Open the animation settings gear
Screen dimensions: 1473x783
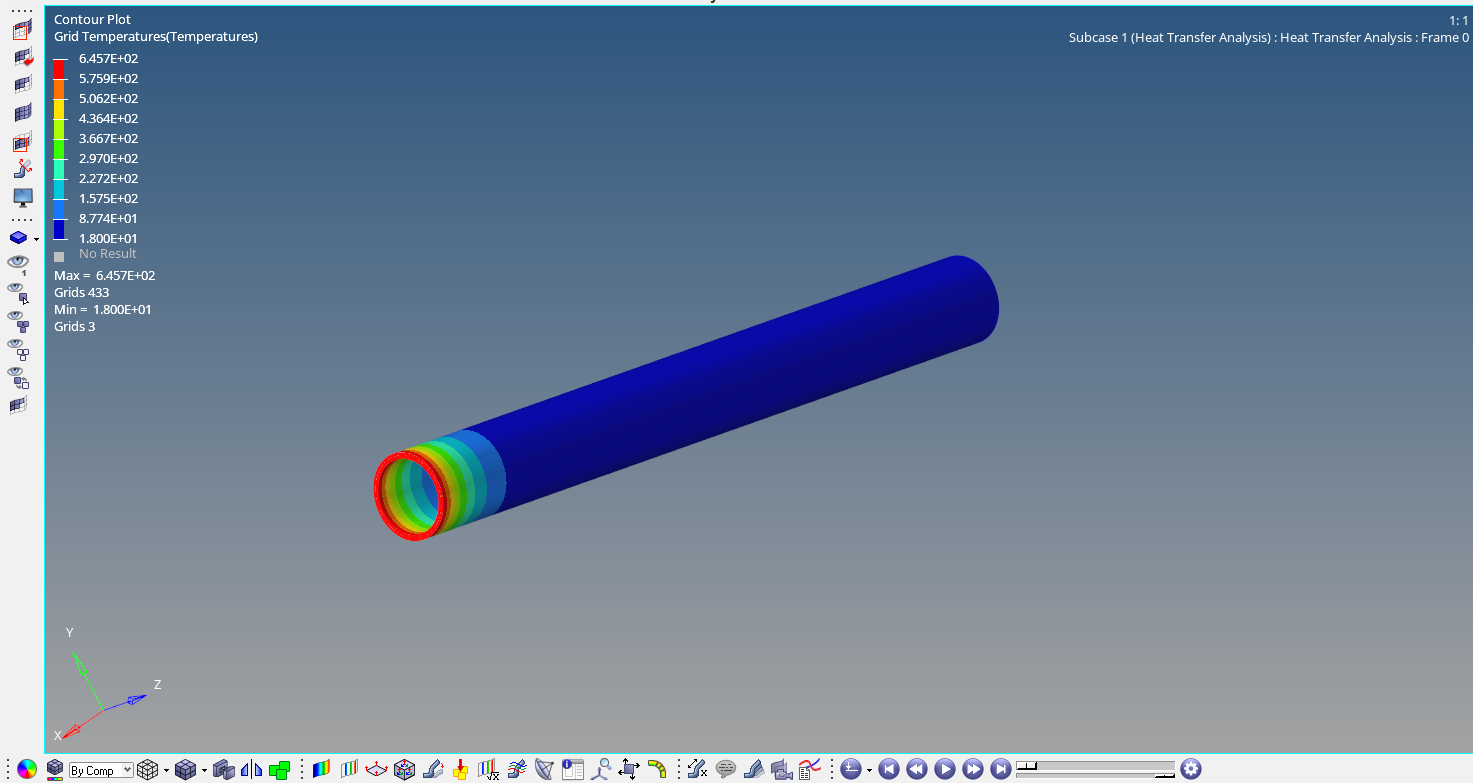[x=1190, y=769]
